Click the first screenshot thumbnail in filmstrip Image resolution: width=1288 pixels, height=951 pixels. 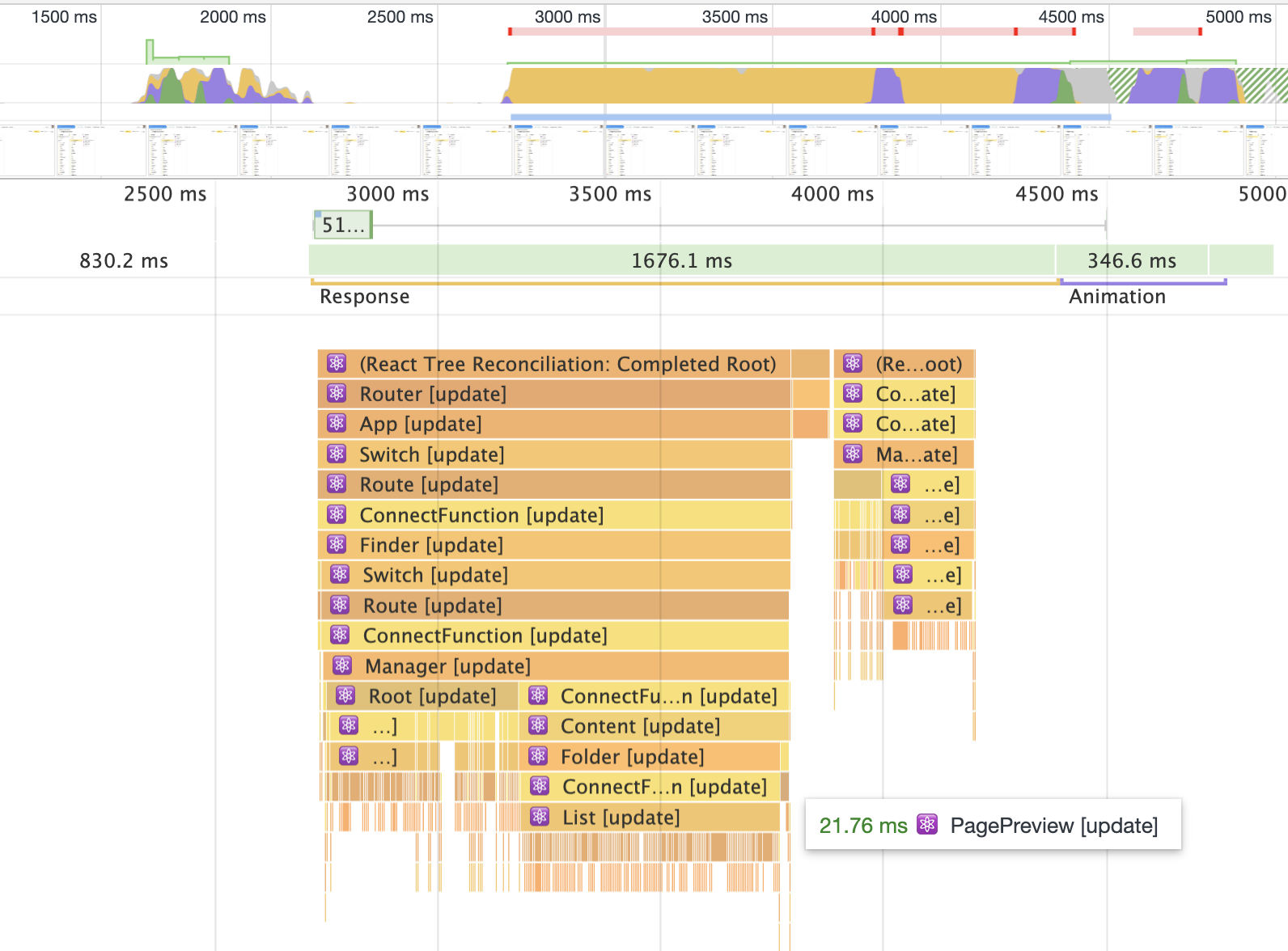pos(28,150)
